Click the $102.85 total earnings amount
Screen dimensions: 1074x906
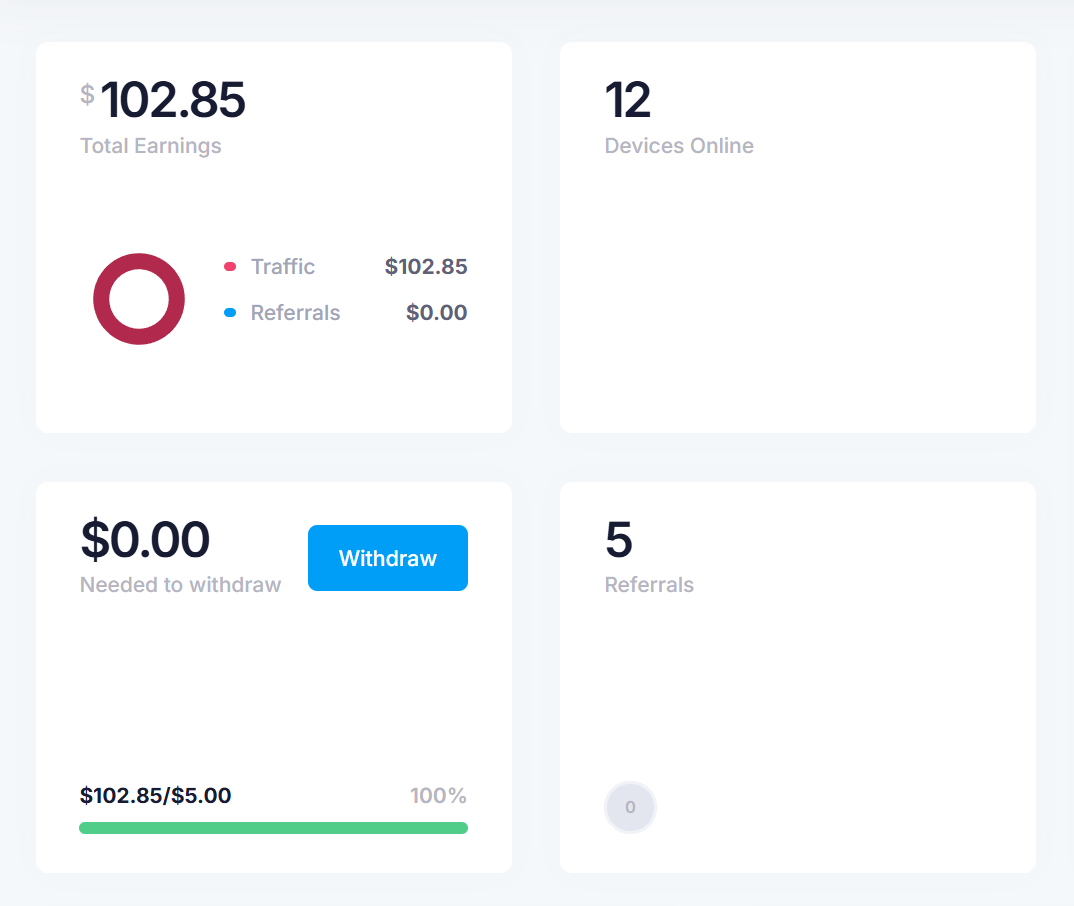click(163, 100)
